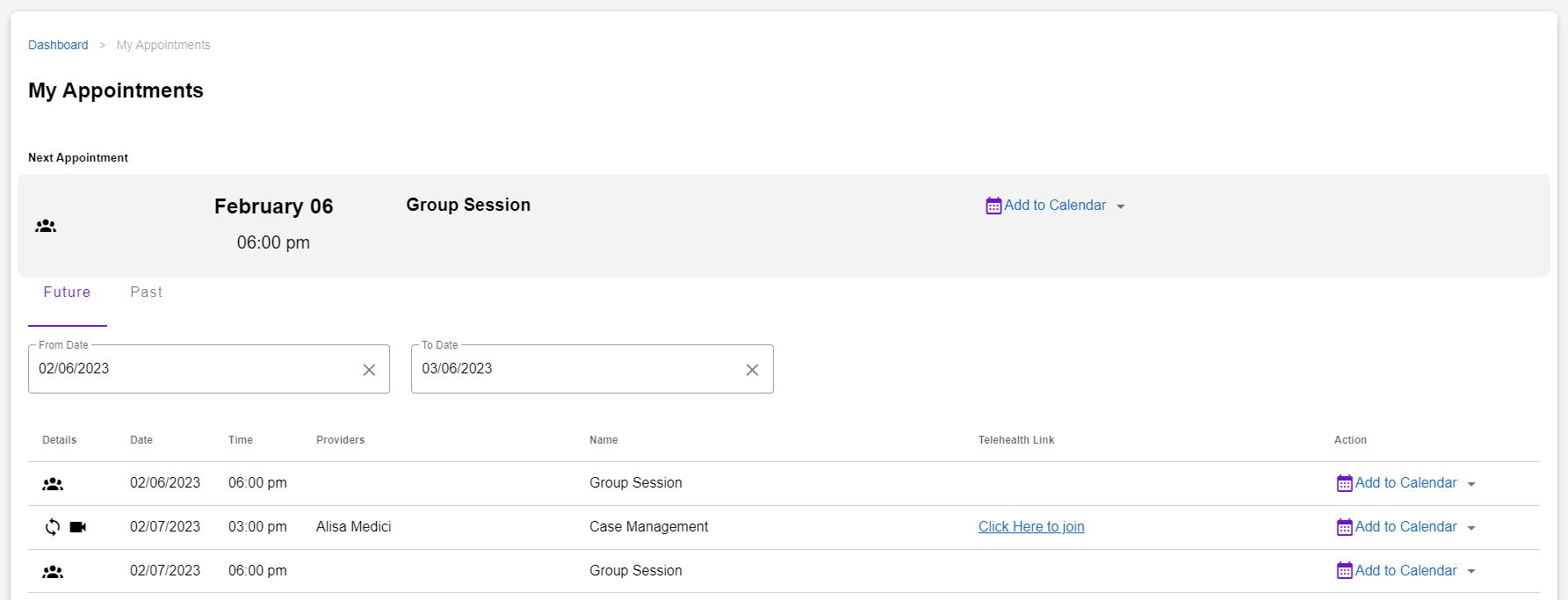Click the 'Click Here to join' telehealth link
The height and width of the screenshot is (600, 1568).
[1031, 527]
